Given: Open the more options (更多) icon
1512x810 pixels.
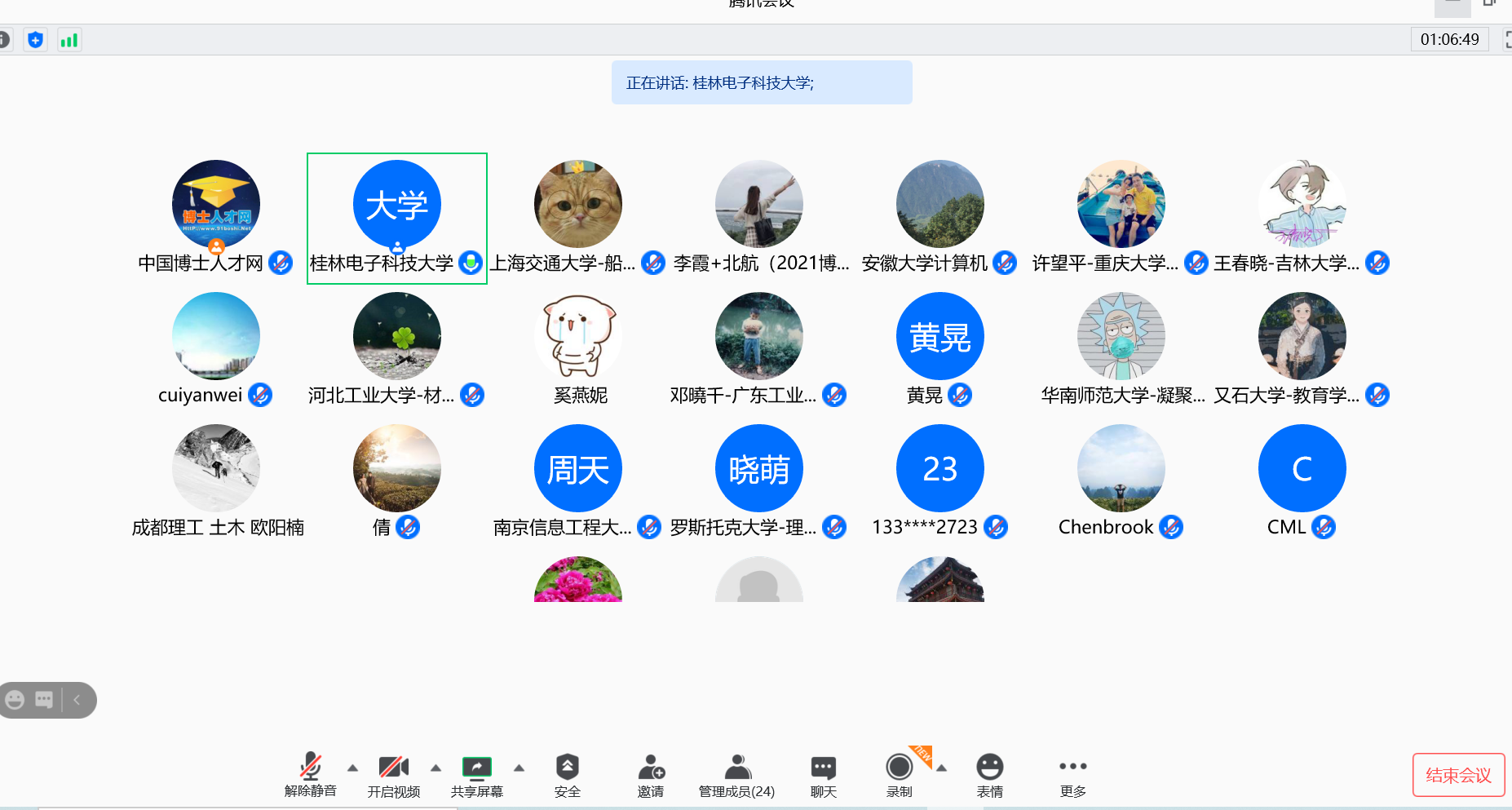Looking at the screenshot, I should point(1073,766).
